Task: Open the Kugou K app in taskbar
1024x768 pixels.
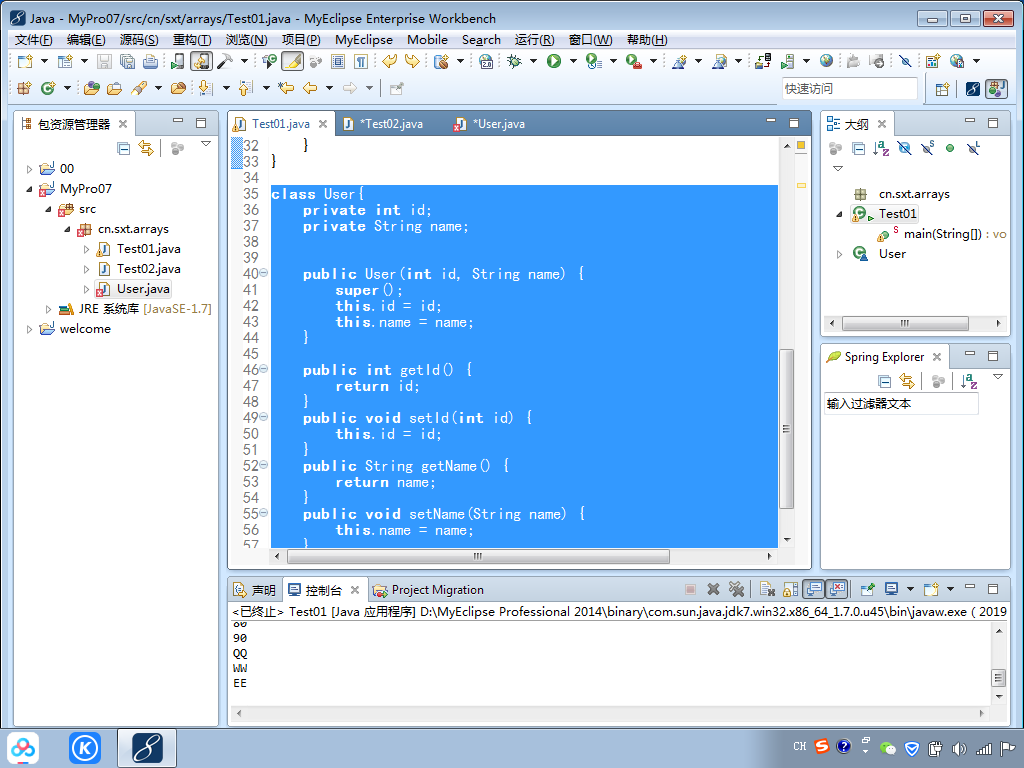Action: click(85, 748)
